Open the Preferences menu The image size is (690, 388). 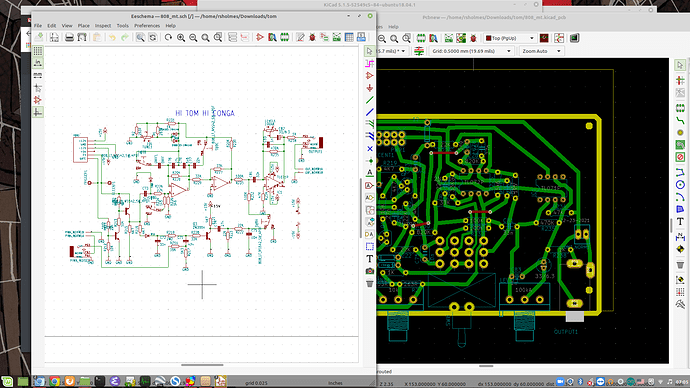point(147,26)
